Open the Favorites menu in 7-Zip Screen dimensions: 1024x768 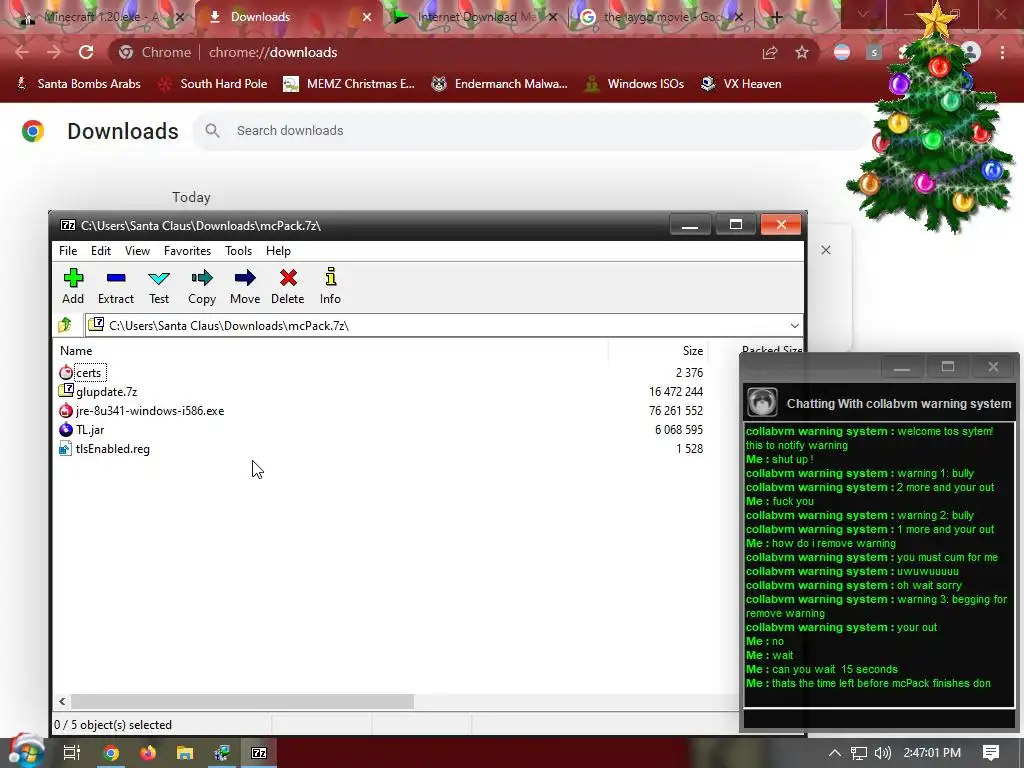pyautogui.click(x=187, y=251)
